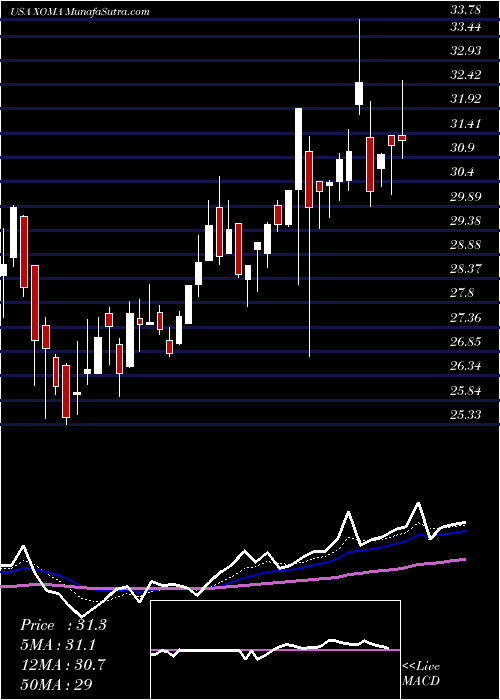Click the MACD inset chart box
Screen dimensions: 500x700
[275, 650]
